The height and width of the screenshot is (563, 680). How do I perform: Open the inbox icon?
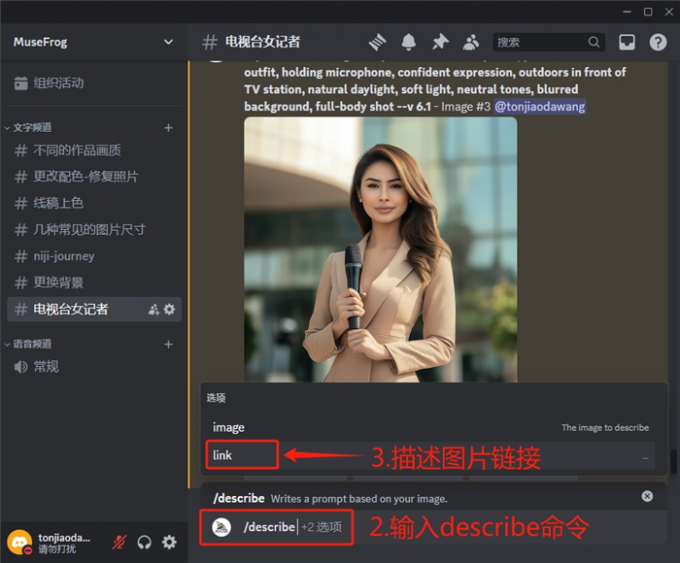(x=627, y=42)
